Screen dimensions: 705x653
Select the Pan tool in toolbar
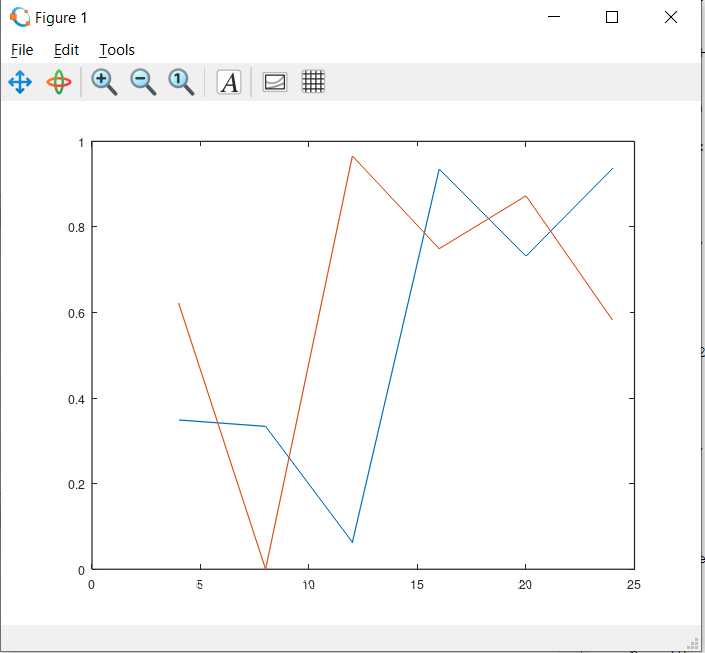point(20,82)
